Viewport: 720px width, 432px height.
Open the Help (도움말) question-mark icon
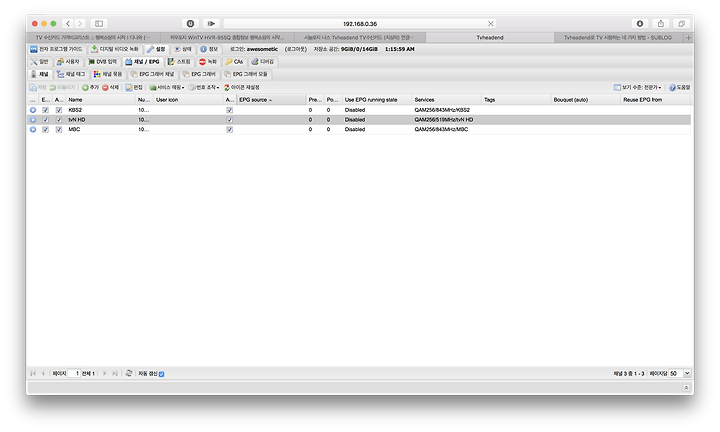tap(680, 87)
